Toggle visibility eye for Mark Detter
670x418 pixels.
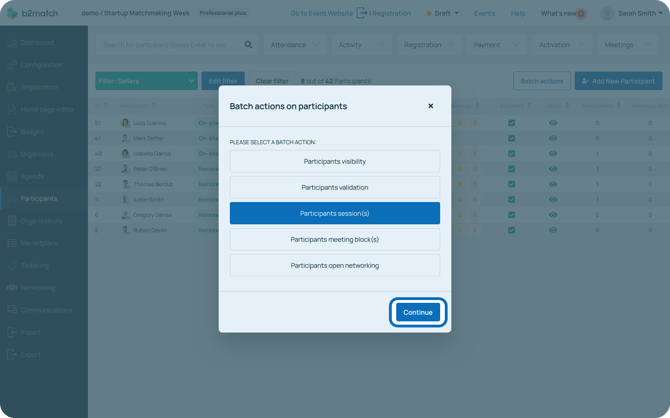[553, 138]
